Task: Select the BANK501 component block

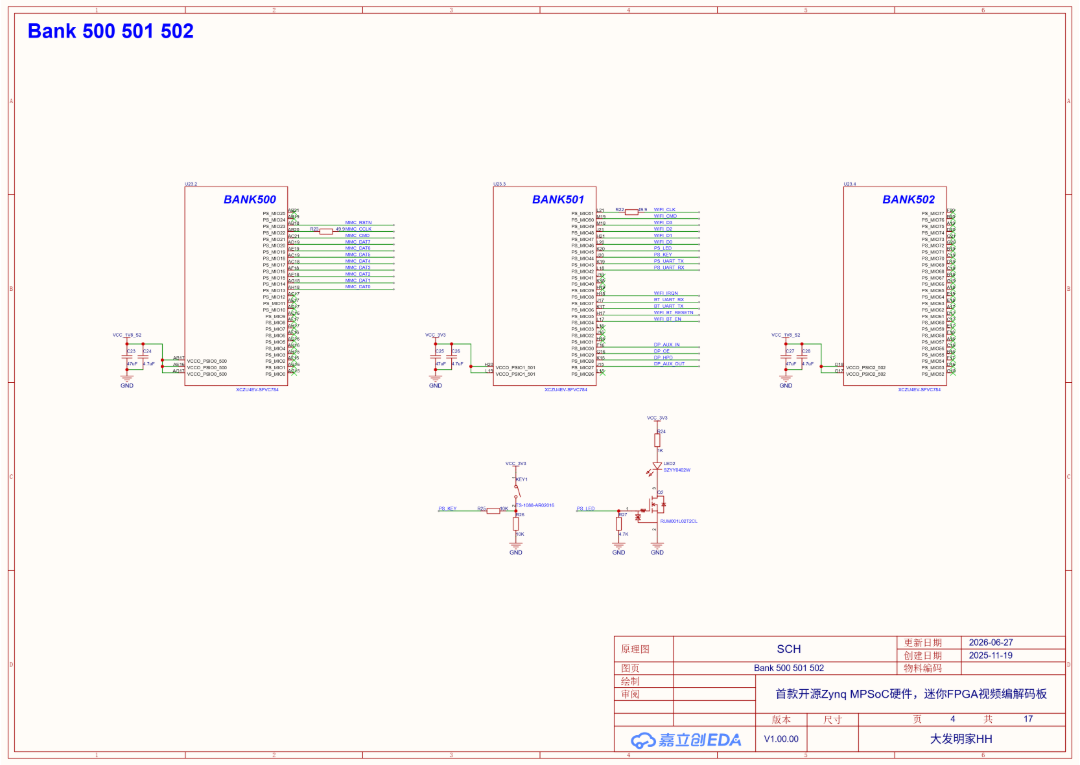Action: click(545, 286)
